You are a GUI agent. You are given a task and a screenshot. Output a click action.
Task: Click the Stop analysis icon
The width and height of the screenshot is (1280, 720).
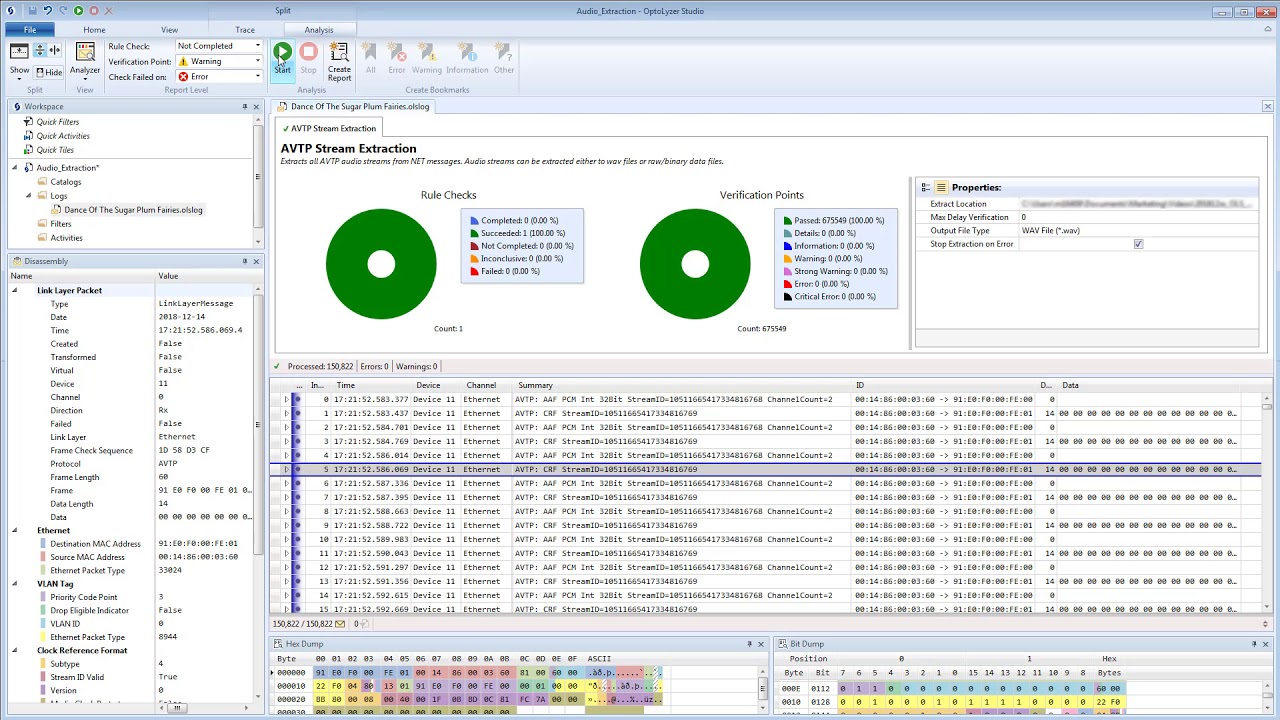(308, 57)
